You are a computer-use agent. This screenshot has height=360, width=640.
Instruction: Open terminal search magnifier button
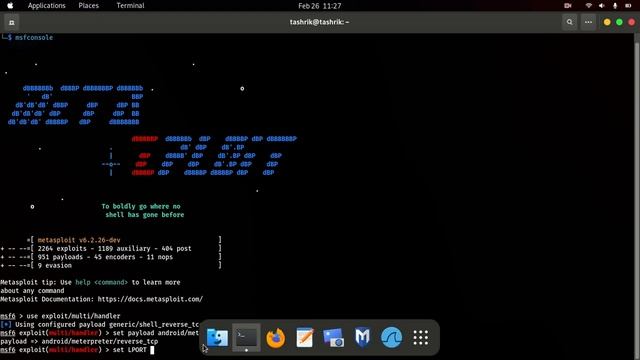click(x=569, y=22)
